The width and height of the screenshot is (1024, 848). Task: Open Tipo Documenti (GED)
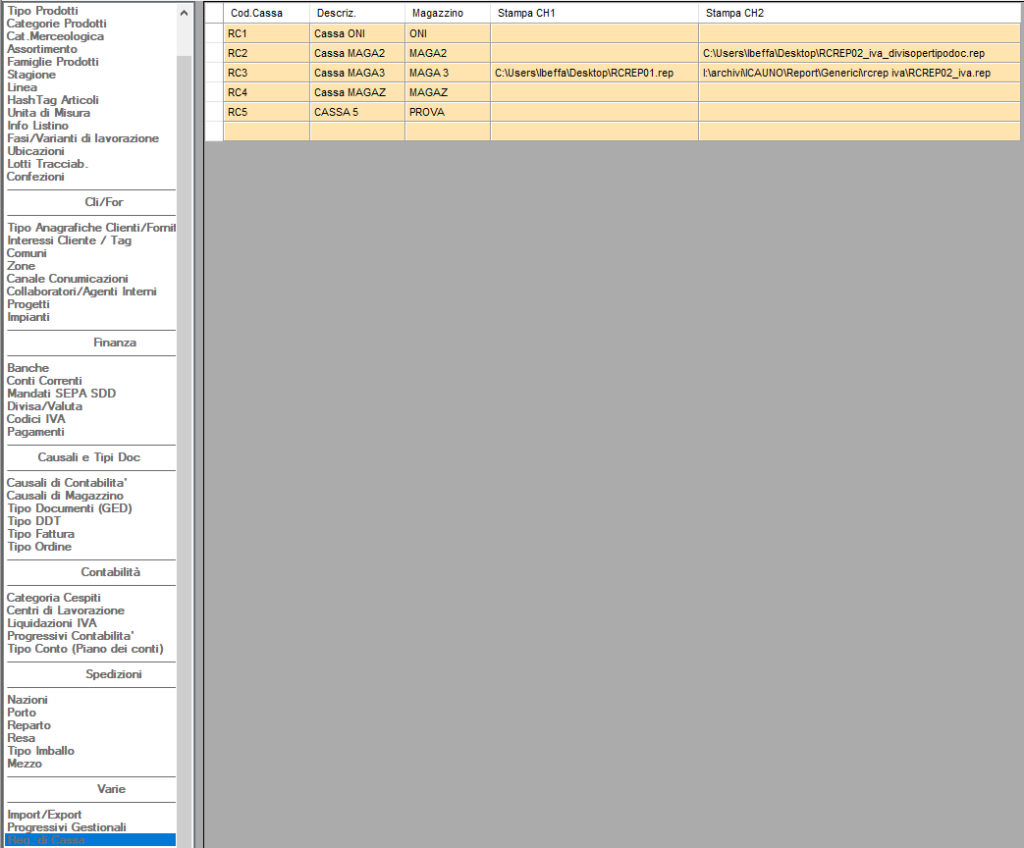pos(69,508)
